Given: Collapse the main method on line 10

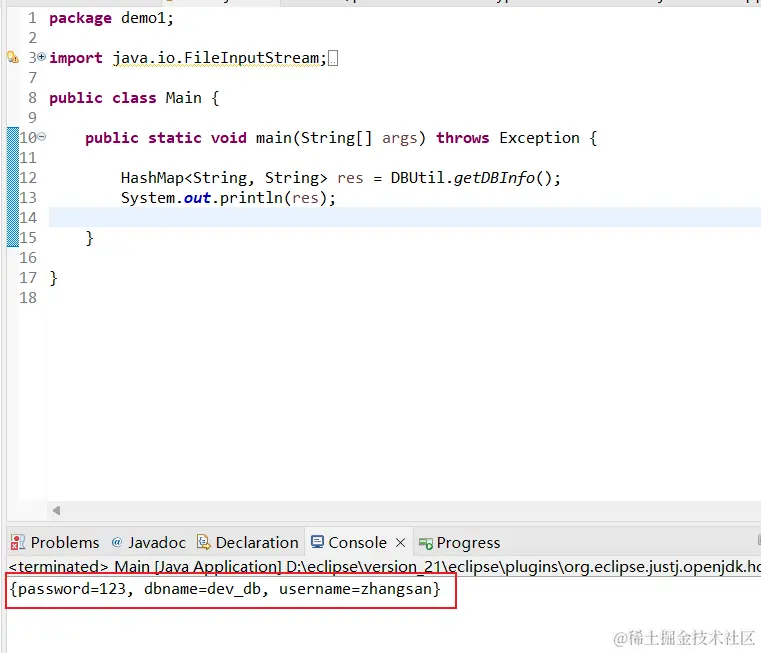Looking at the screenshot, I should 42,137.
